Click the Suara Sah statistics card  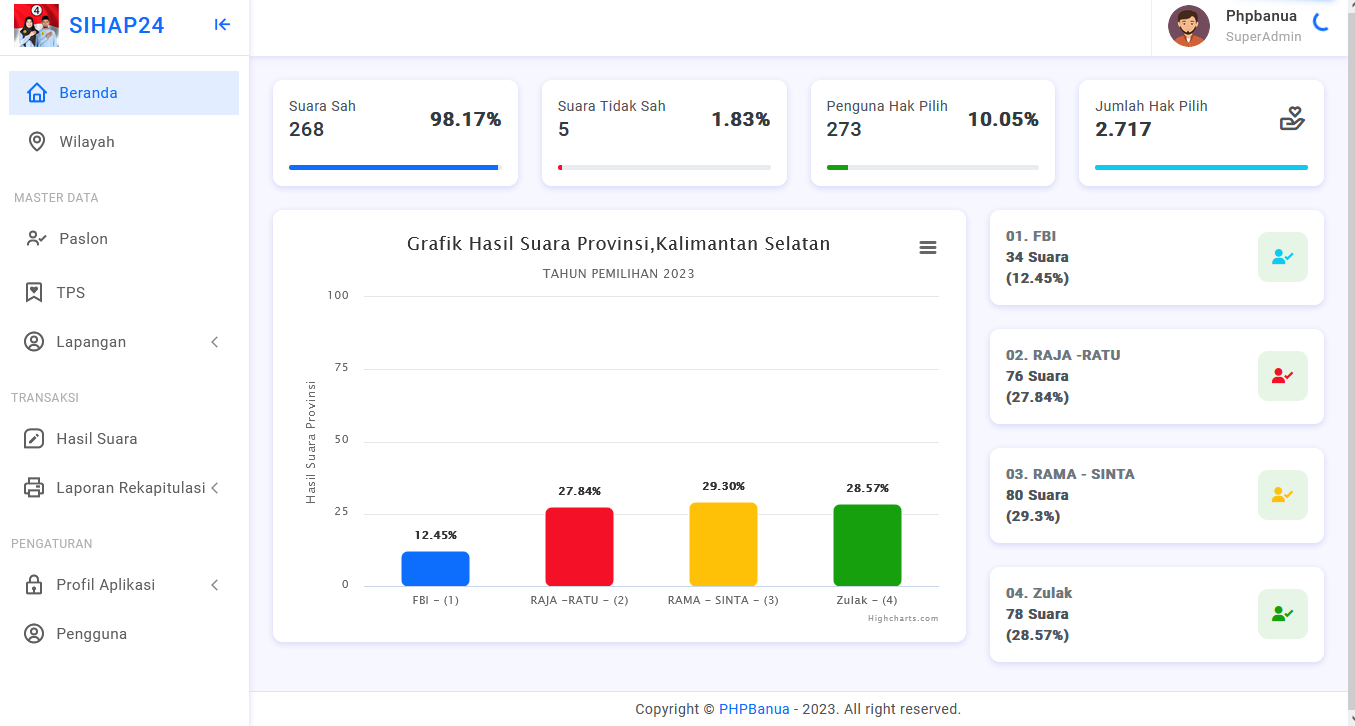tap(395, 133)
